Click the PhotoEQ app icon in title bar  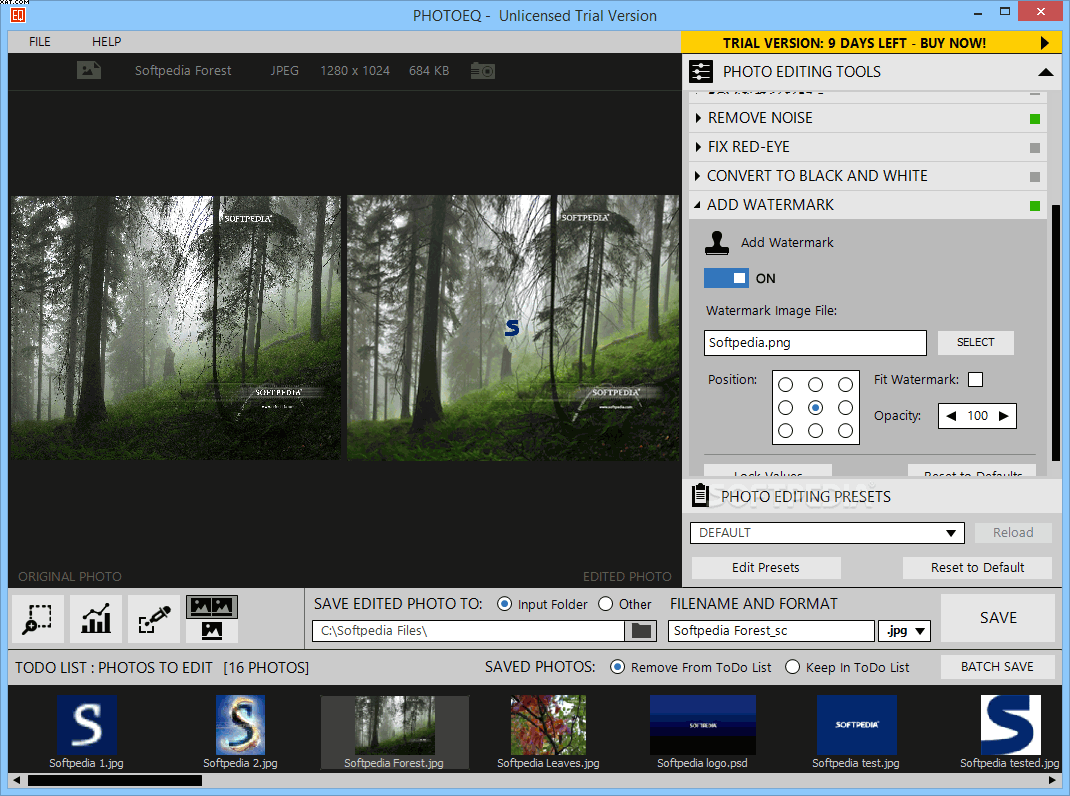click(18, 14)
